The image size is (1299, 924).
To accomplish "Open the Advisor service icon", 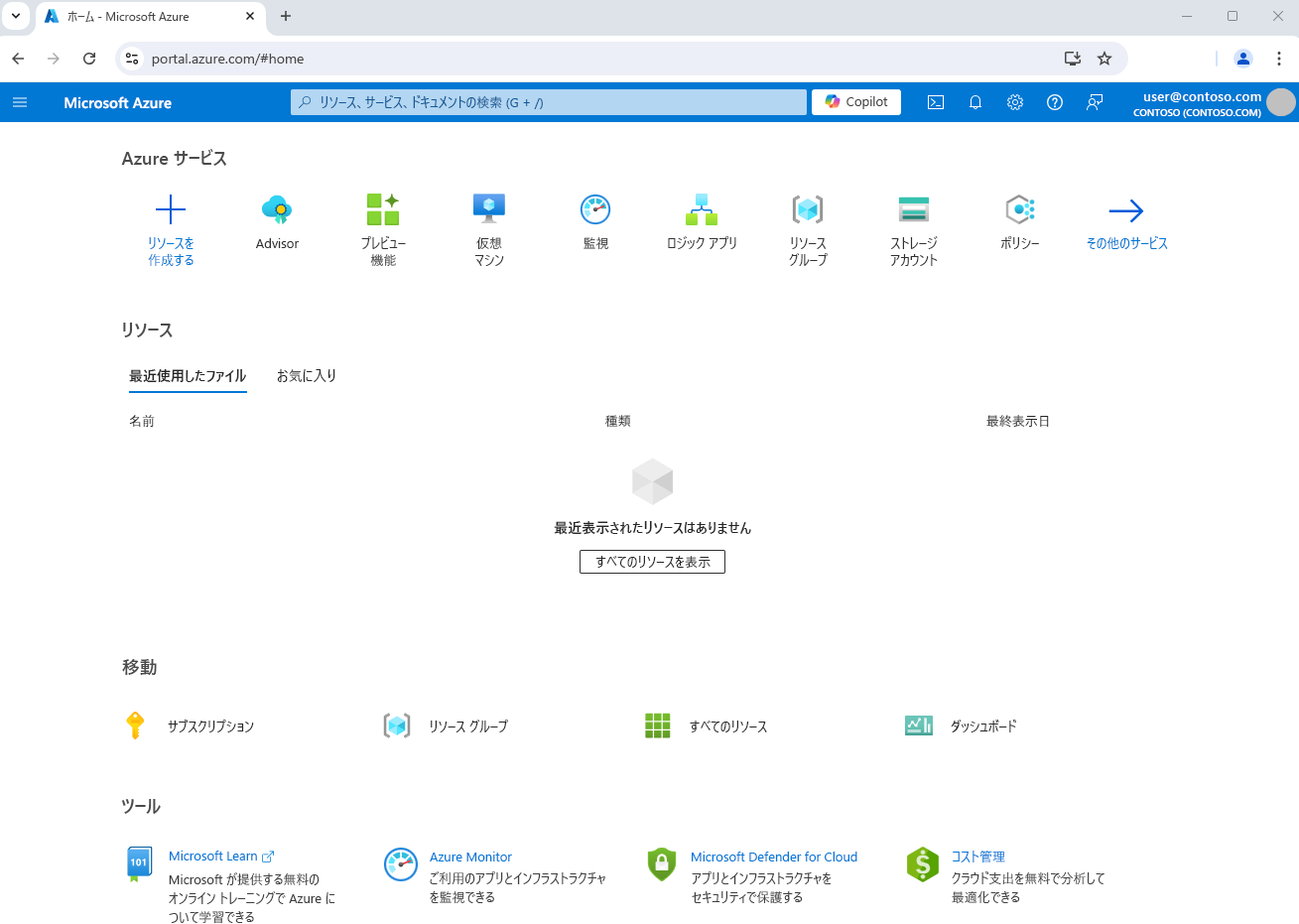I will (x=277, y=209).
